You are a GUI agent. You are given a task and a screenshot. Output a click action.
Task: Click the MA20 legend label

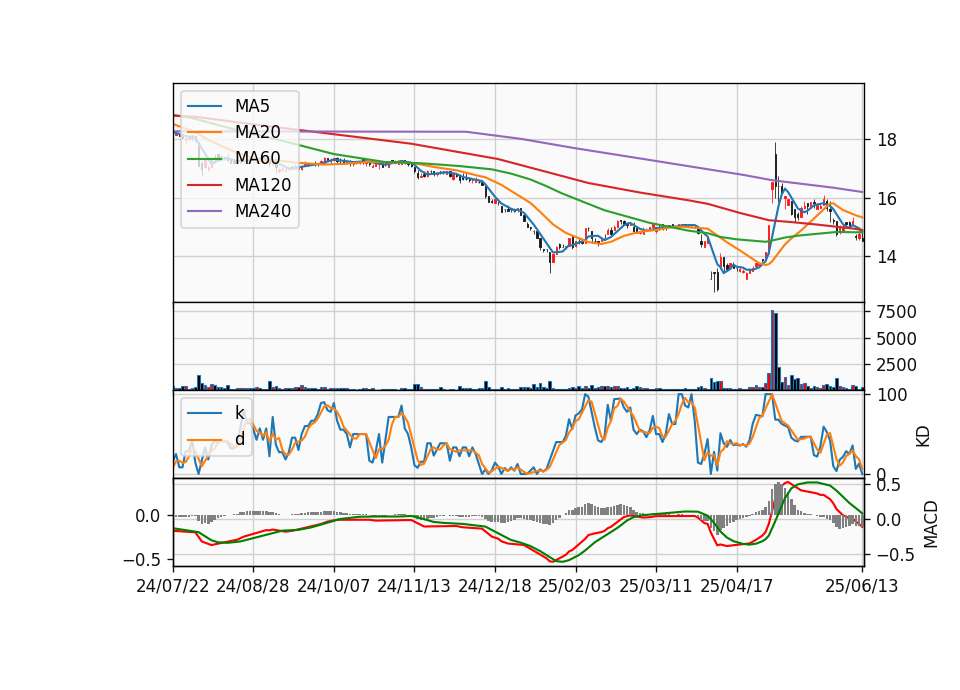click(257, 132)
